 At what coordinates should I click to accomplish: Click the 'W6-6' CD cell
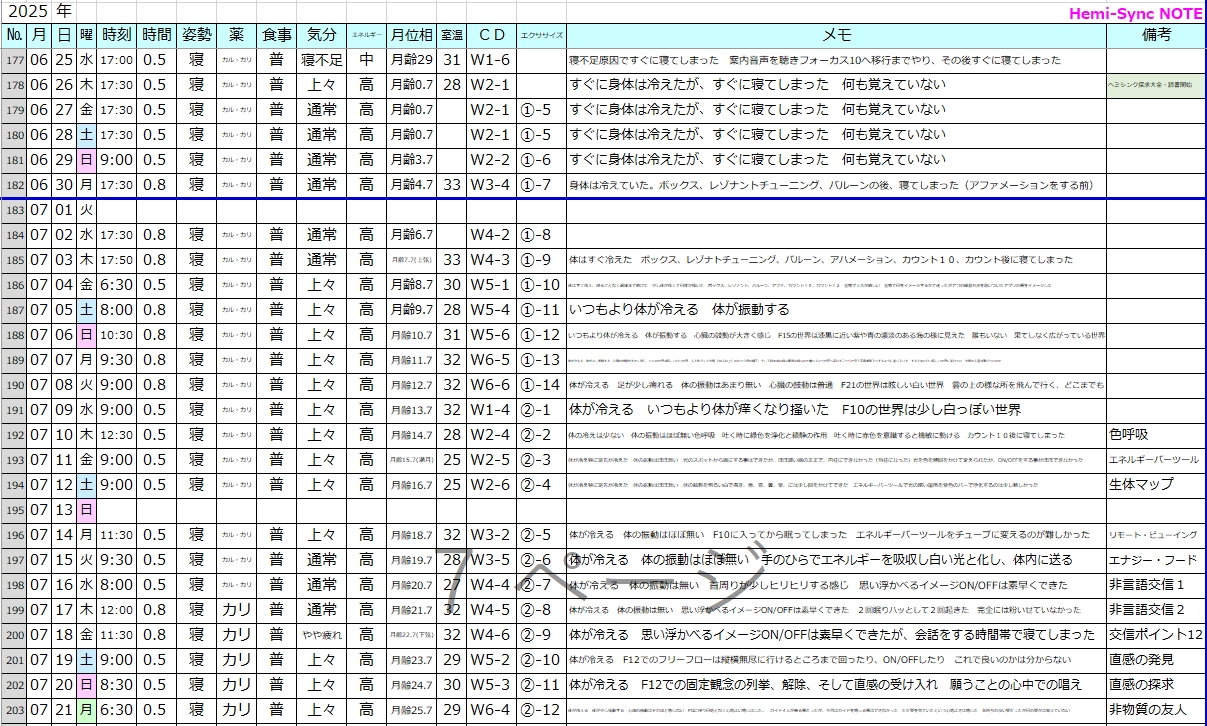(x=491, y=385)
